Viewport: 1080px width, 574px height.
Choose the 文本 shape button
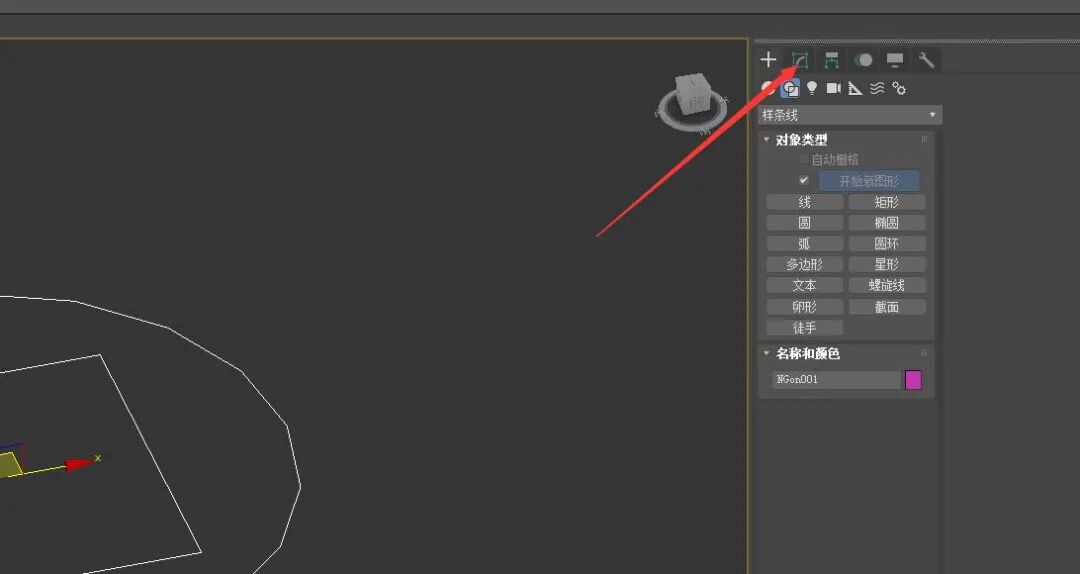click(804, 285)
